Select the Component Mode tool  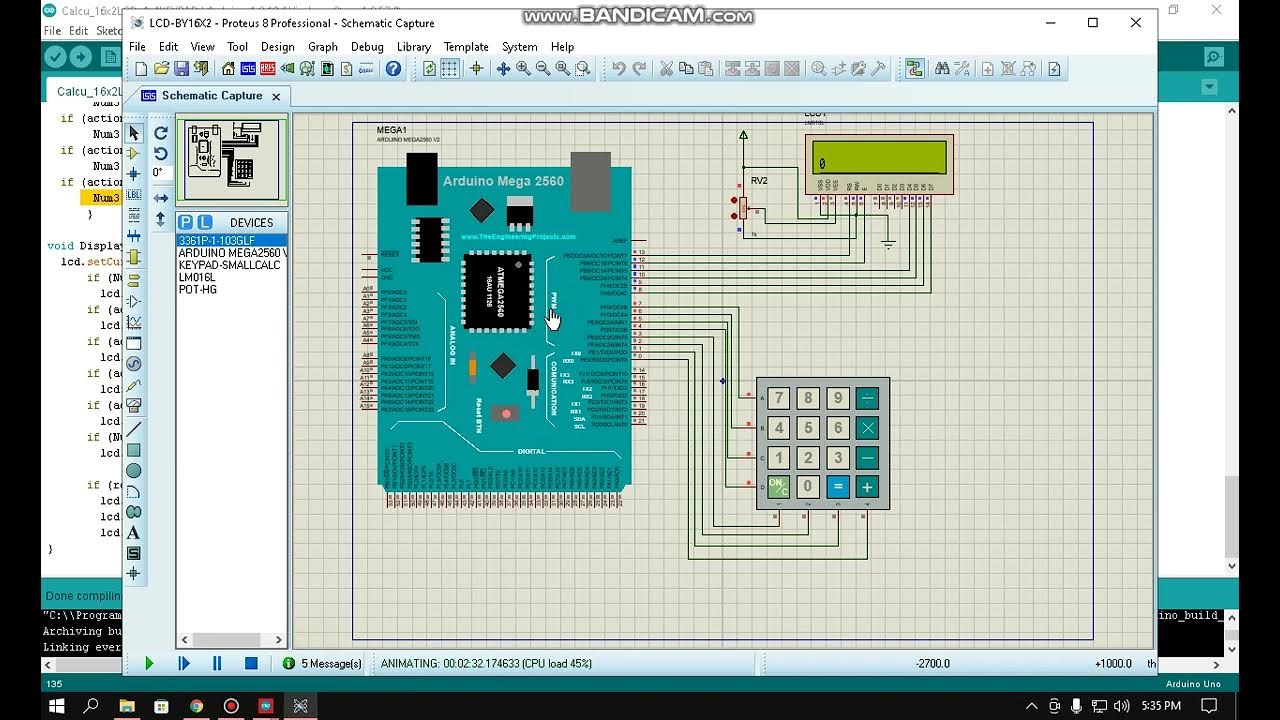[x=134, y=153]
